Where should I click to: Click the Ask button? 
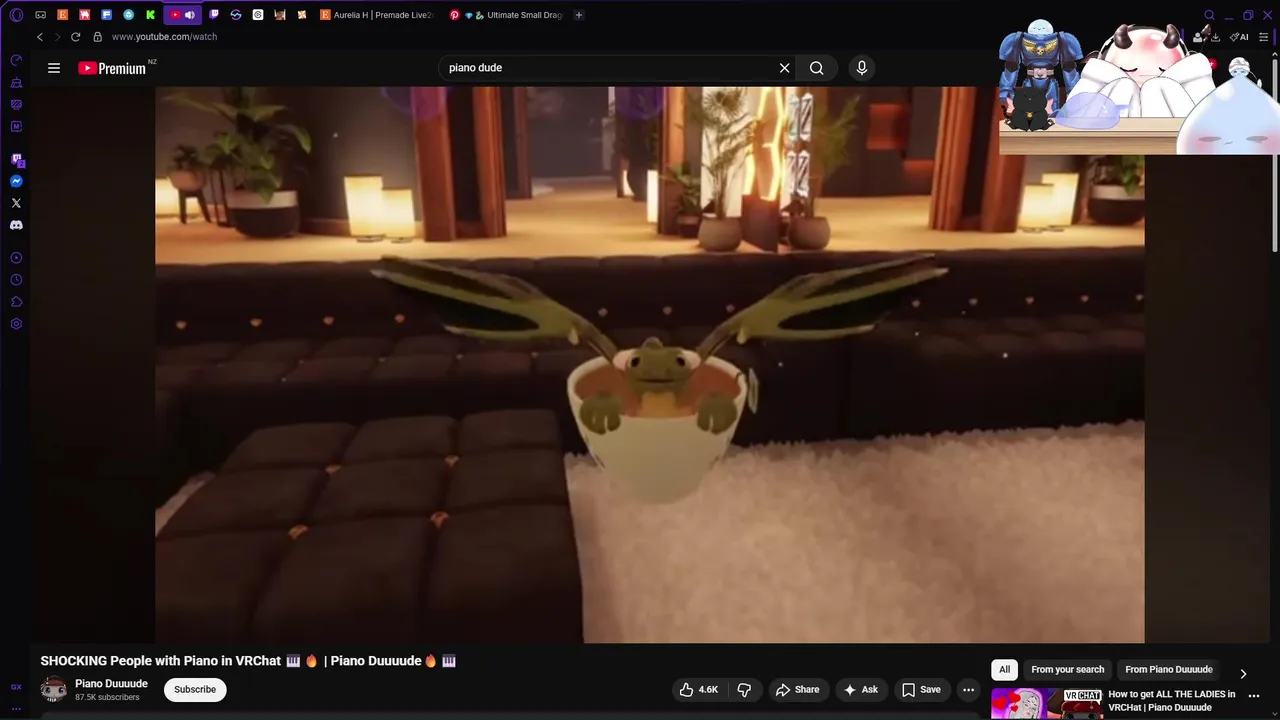[861, 689]
